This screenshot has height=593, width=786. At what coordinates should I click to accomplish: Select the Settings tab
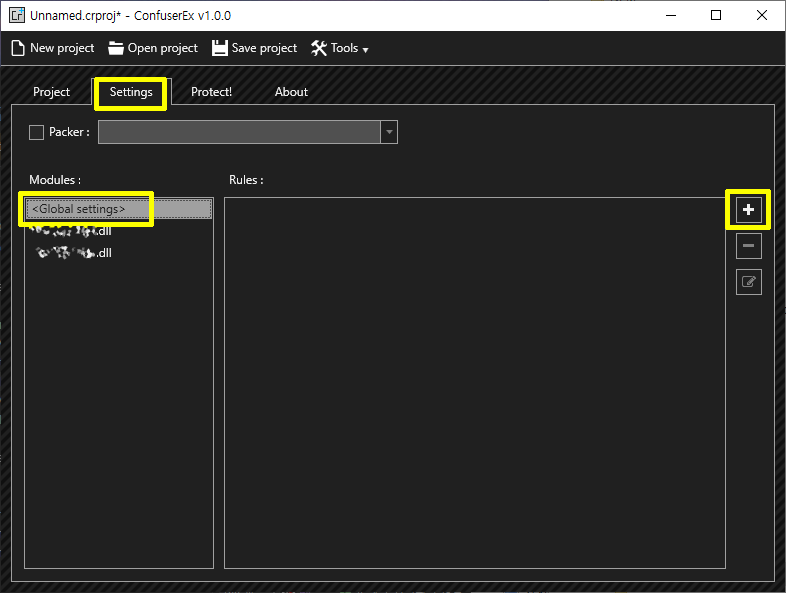point(131,92)
